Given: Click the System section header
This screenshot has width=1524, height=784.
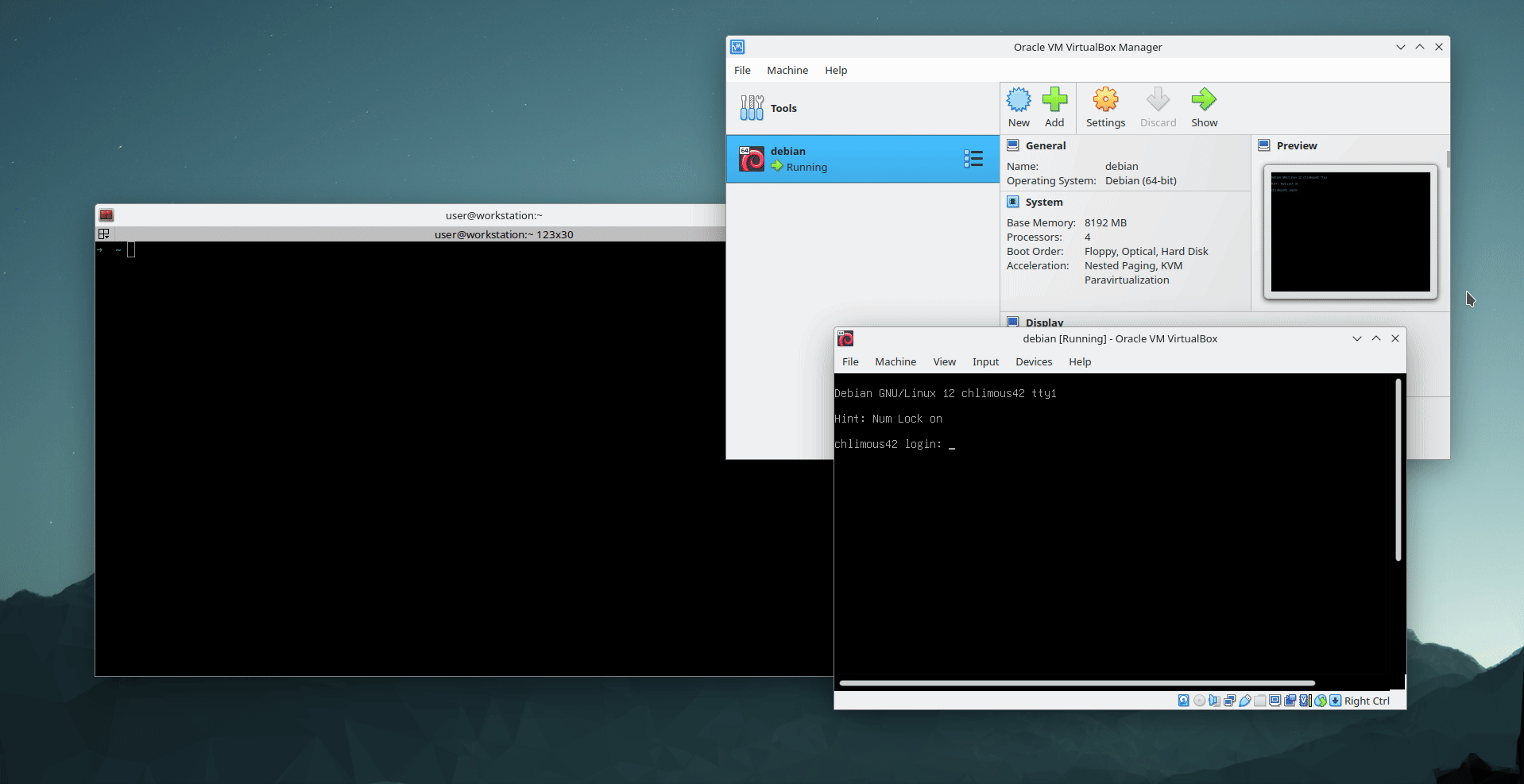Looking at the screenshot, I should (x=1044, y=202).
